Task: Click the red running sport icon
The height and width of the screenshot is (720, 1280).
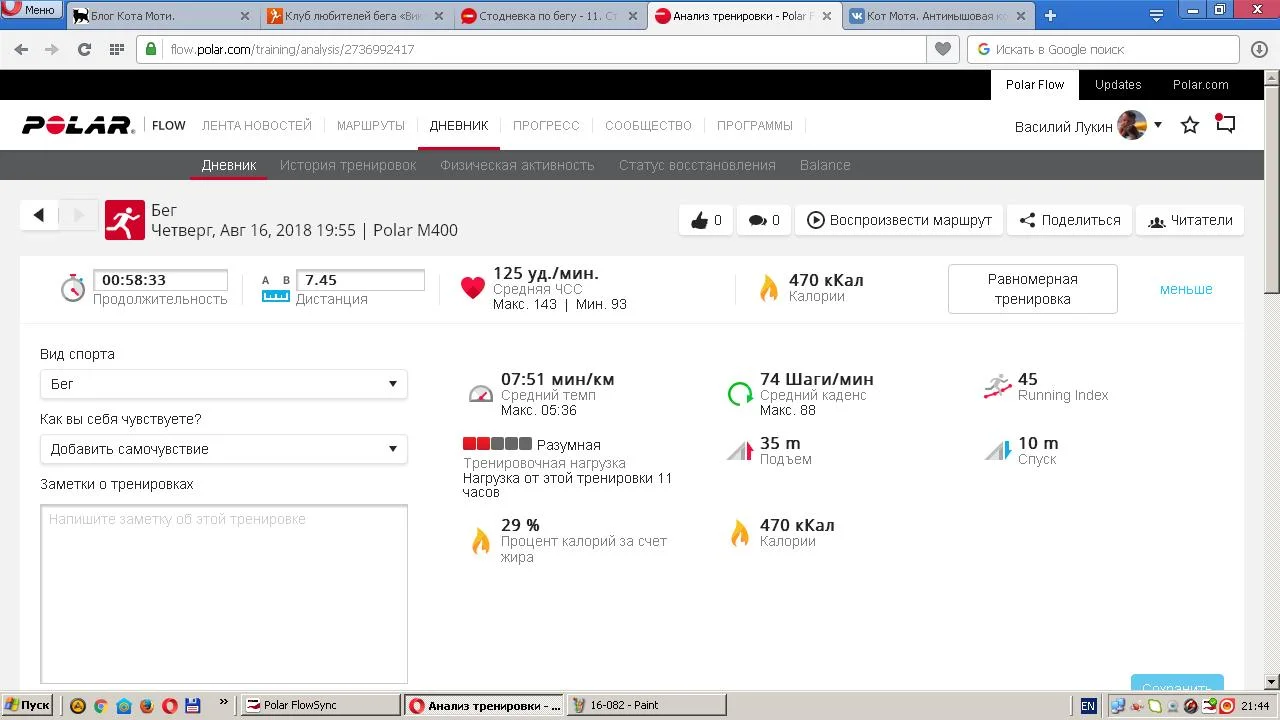Action: [x=125, y=220]
